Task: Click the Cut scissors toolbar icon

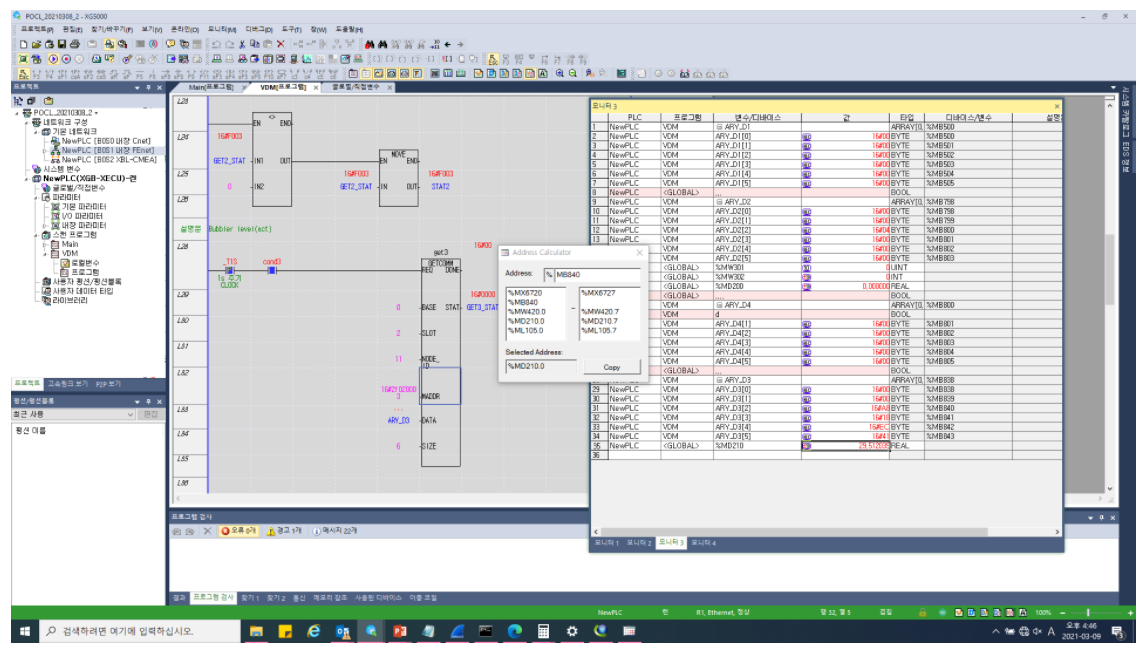Action: coord(242,45)
